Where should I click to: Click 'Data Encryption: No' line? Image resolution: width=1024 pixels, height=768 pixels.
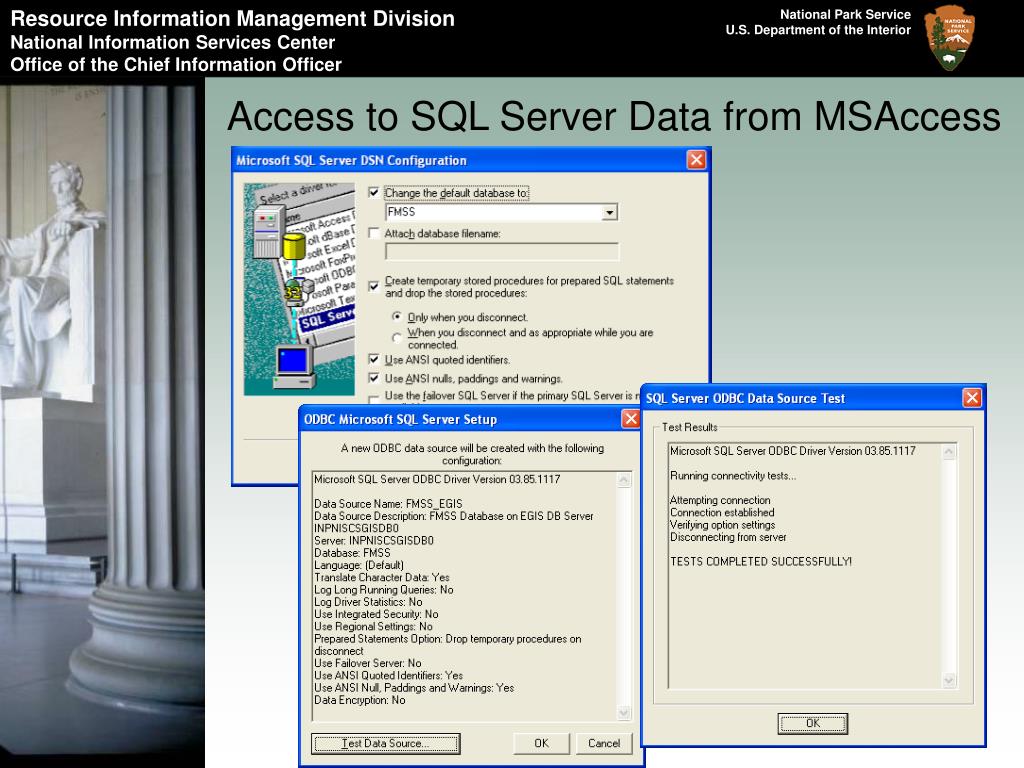(360, 700)
